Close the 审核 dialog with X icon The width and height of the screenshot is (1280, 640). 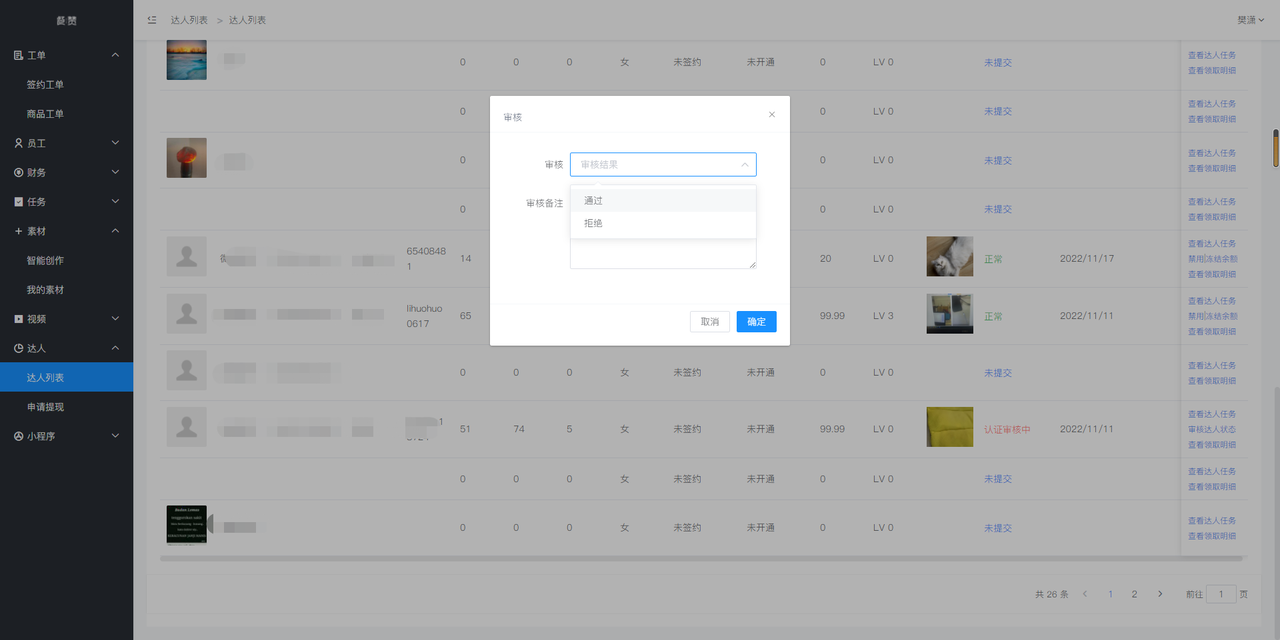click(771, 115)
